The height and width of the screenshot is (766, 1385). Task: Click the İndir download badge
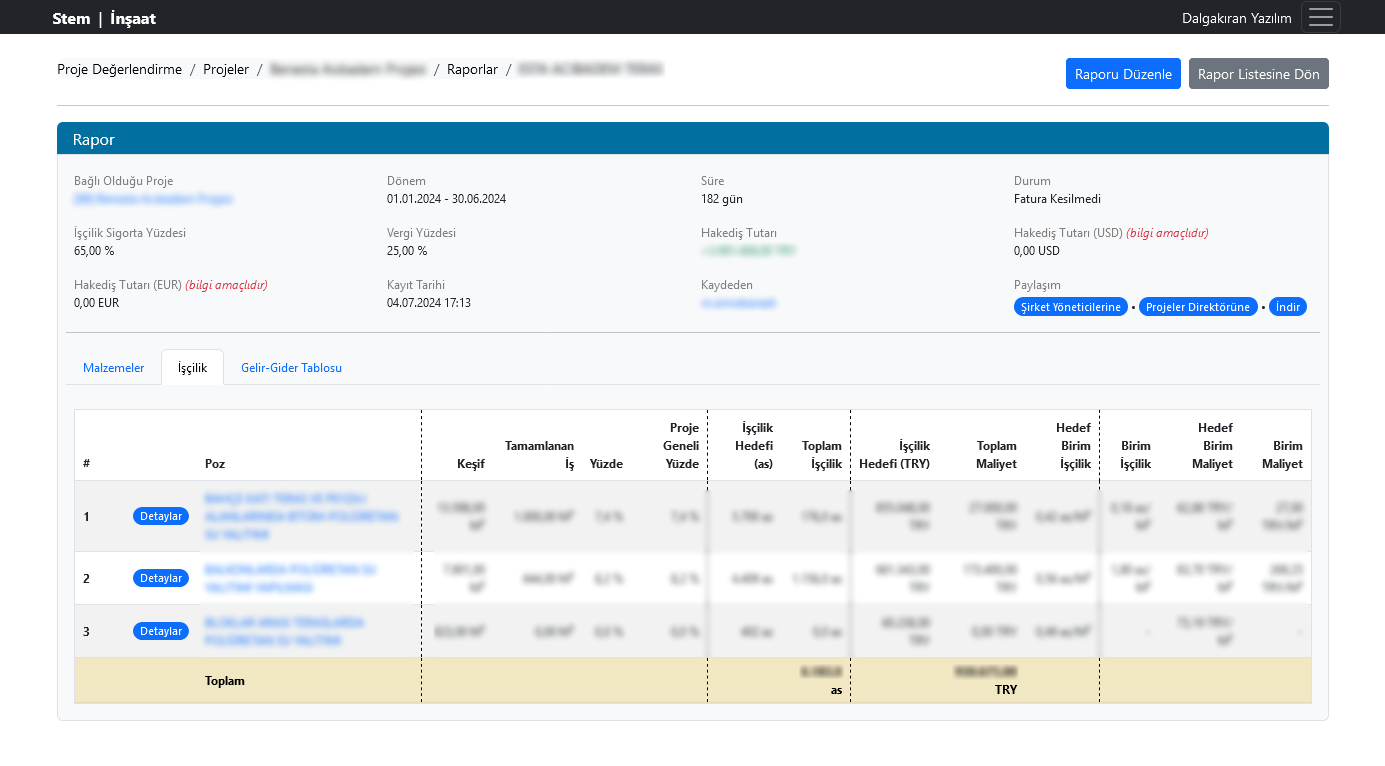[1287, 307]
